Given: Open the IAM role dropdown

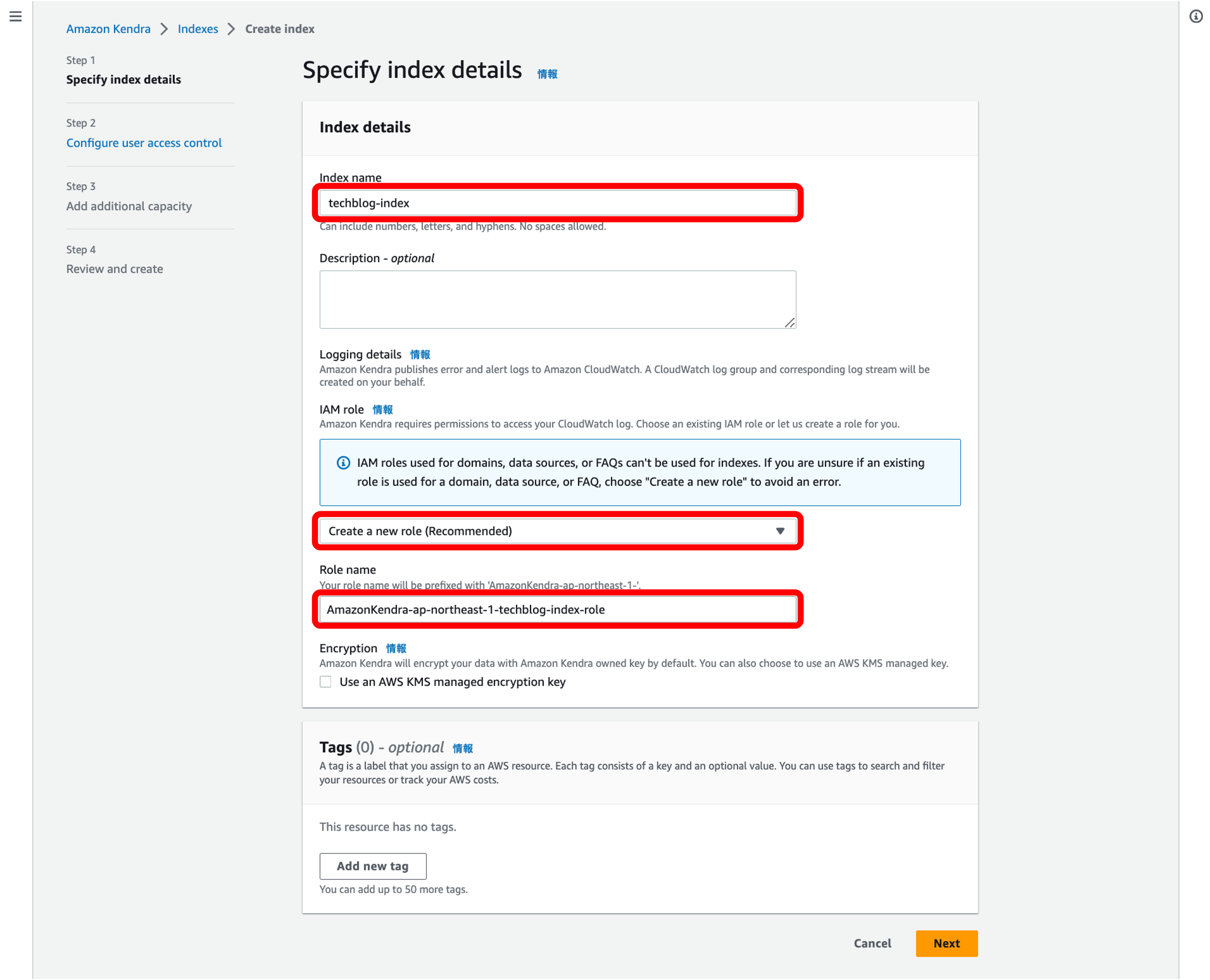Looking at the screenshot, I should tap(557, 531).
